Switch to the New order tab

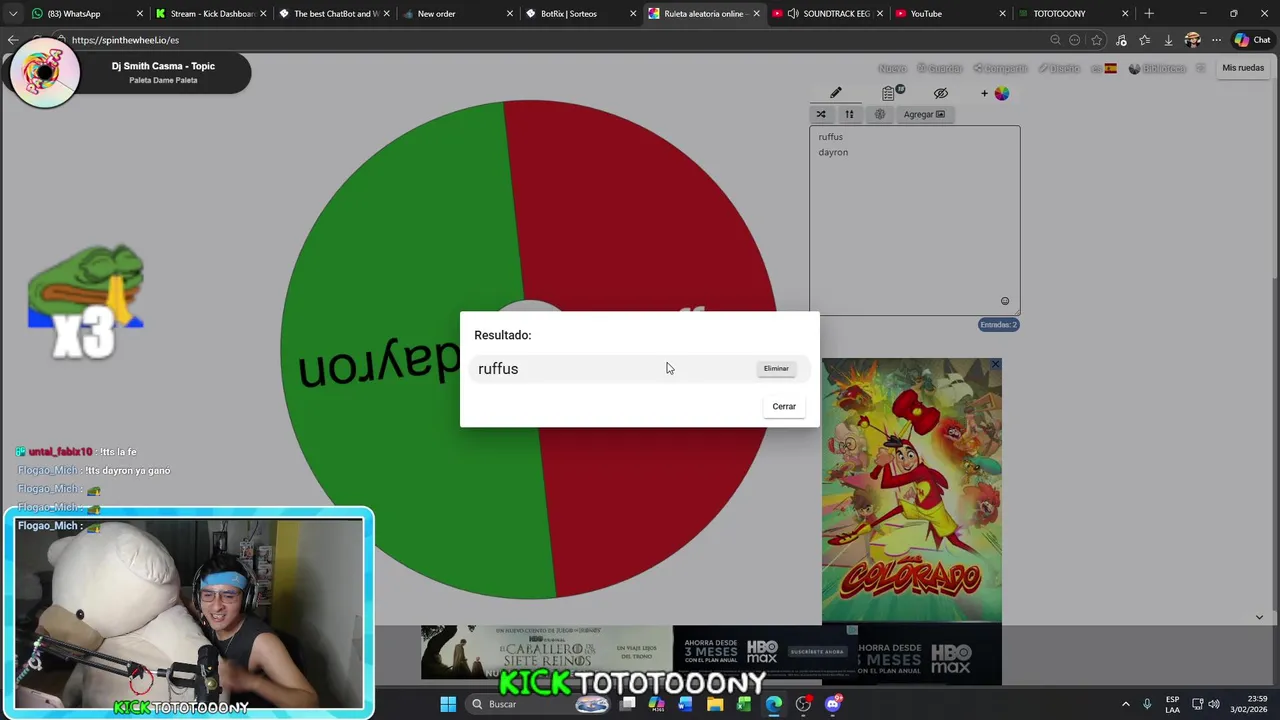point(456,14)
